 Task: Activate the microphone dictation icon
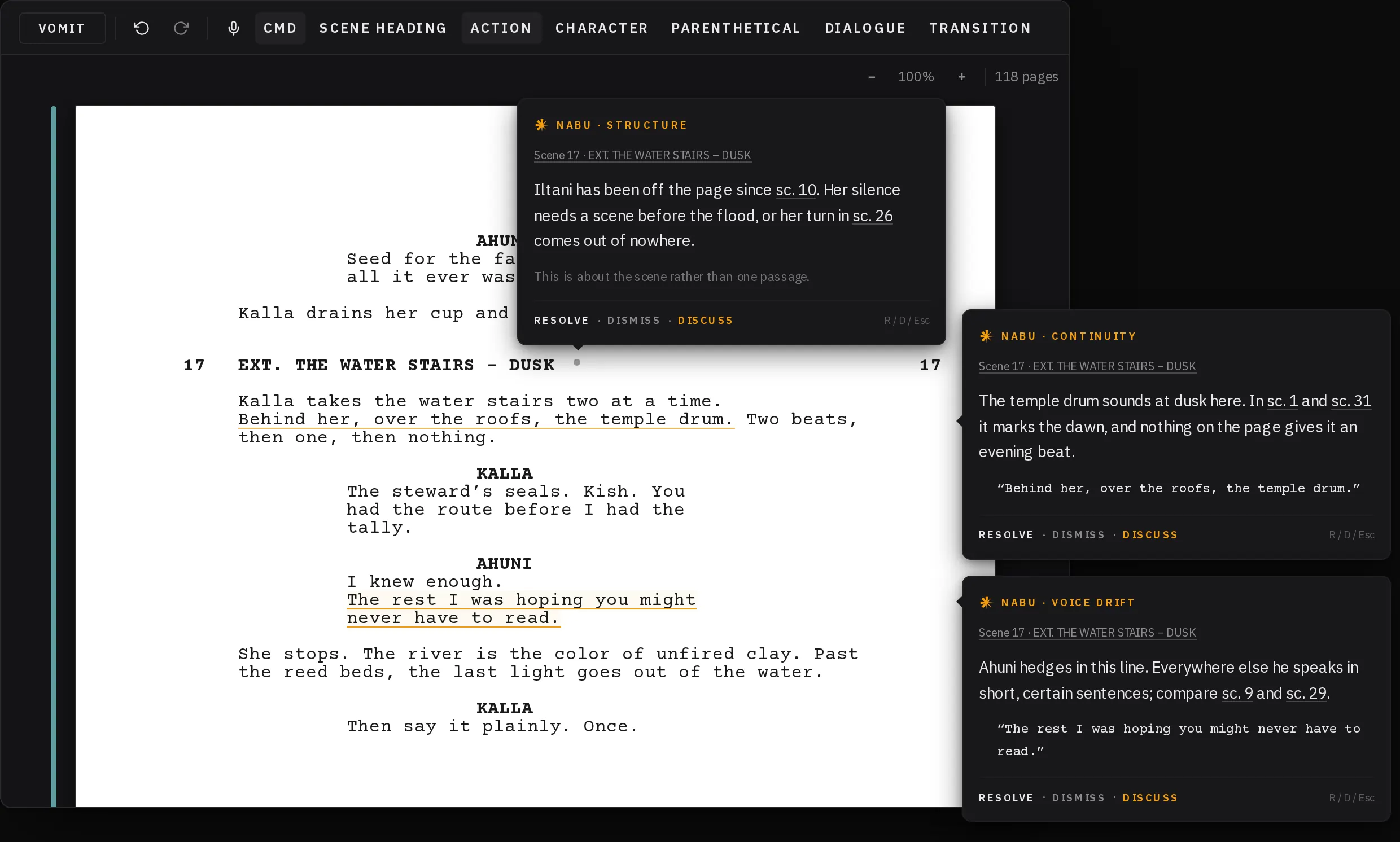[233, 28]
